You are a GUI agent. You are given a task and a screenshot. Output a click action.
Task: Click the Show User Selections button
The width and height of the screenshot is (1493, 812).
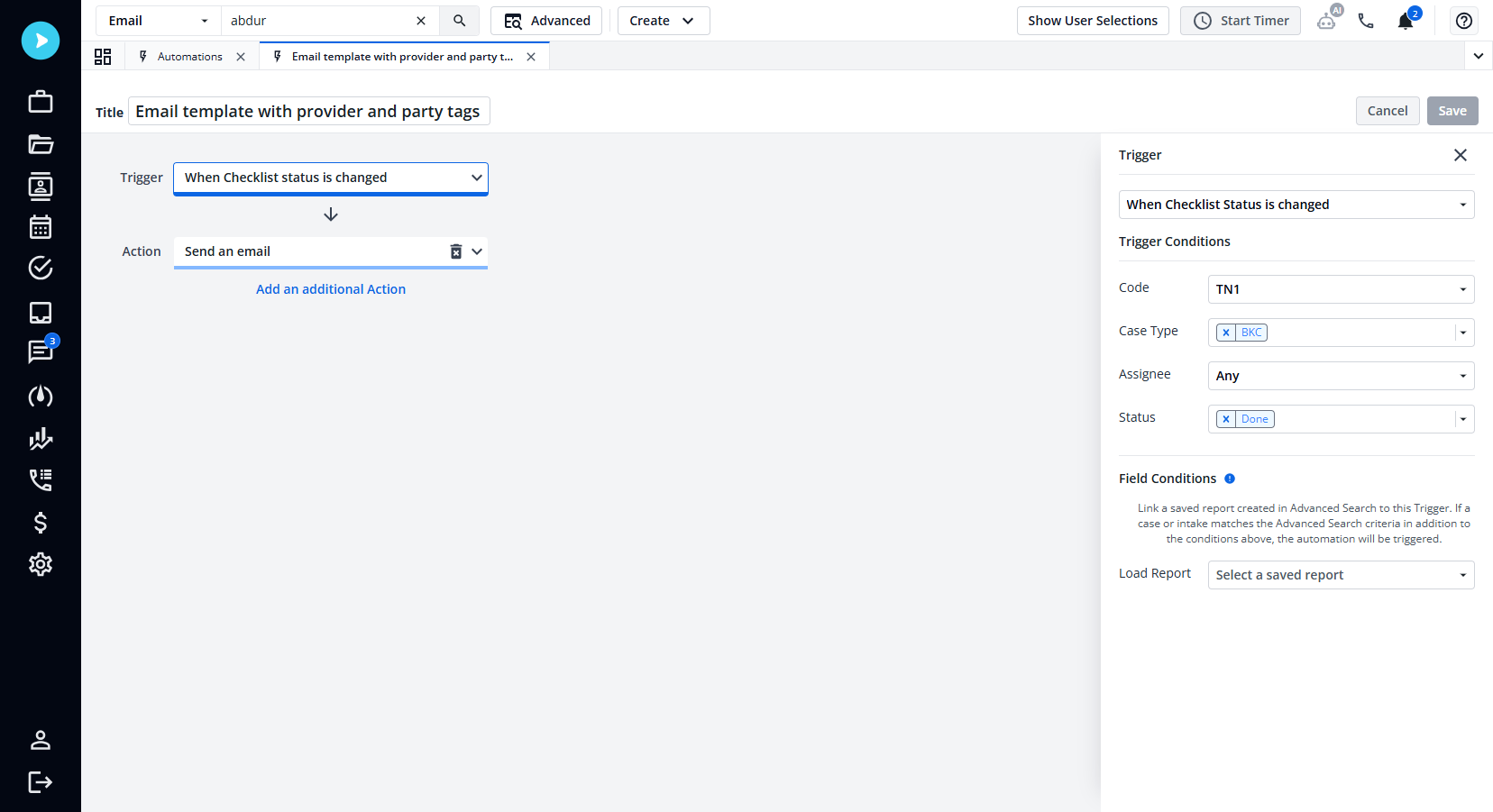(1092, 20)
